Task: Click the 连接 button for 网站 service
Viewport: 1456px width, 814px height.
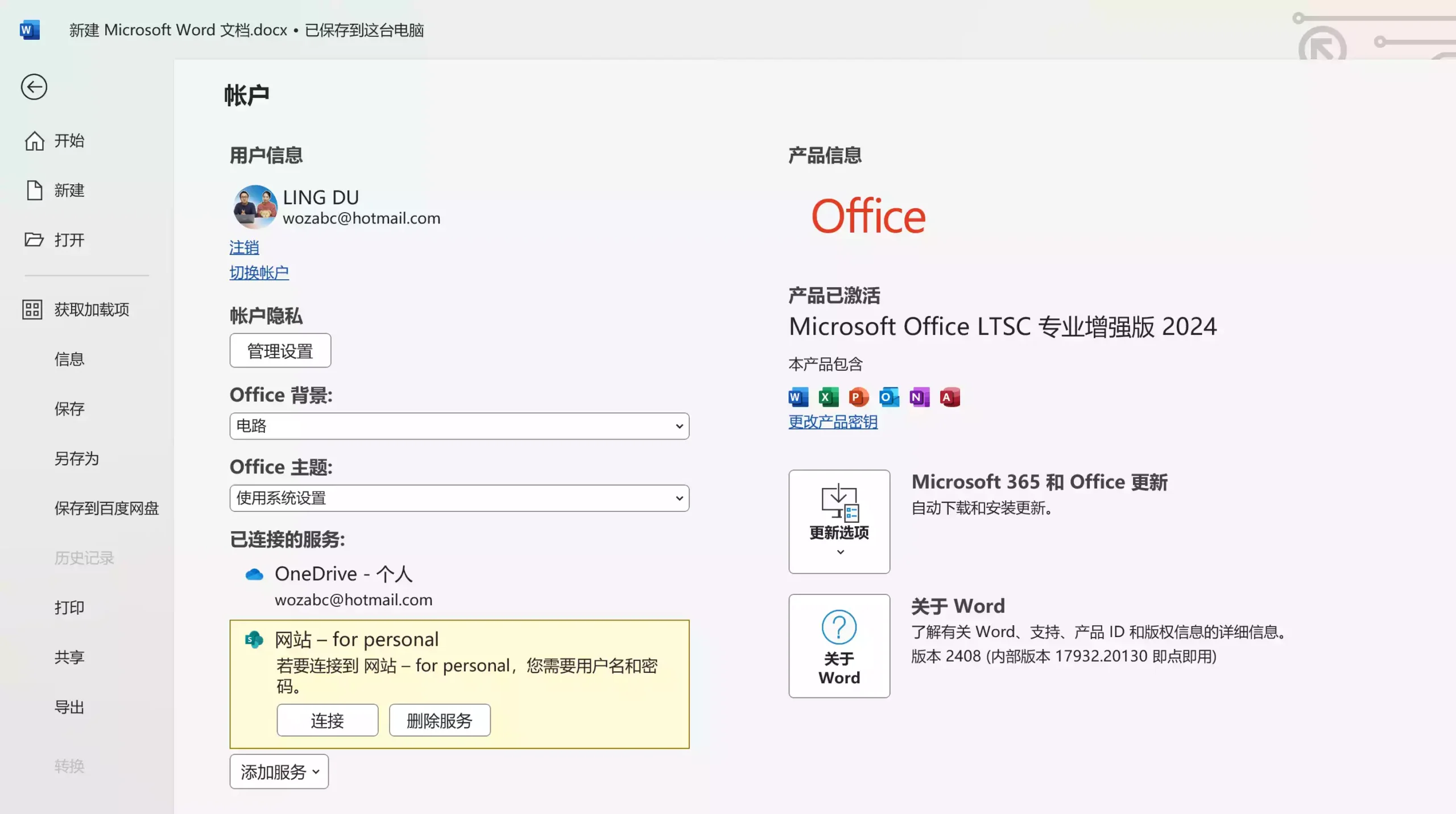Action: pyautogui.click(x=327, y=720)
